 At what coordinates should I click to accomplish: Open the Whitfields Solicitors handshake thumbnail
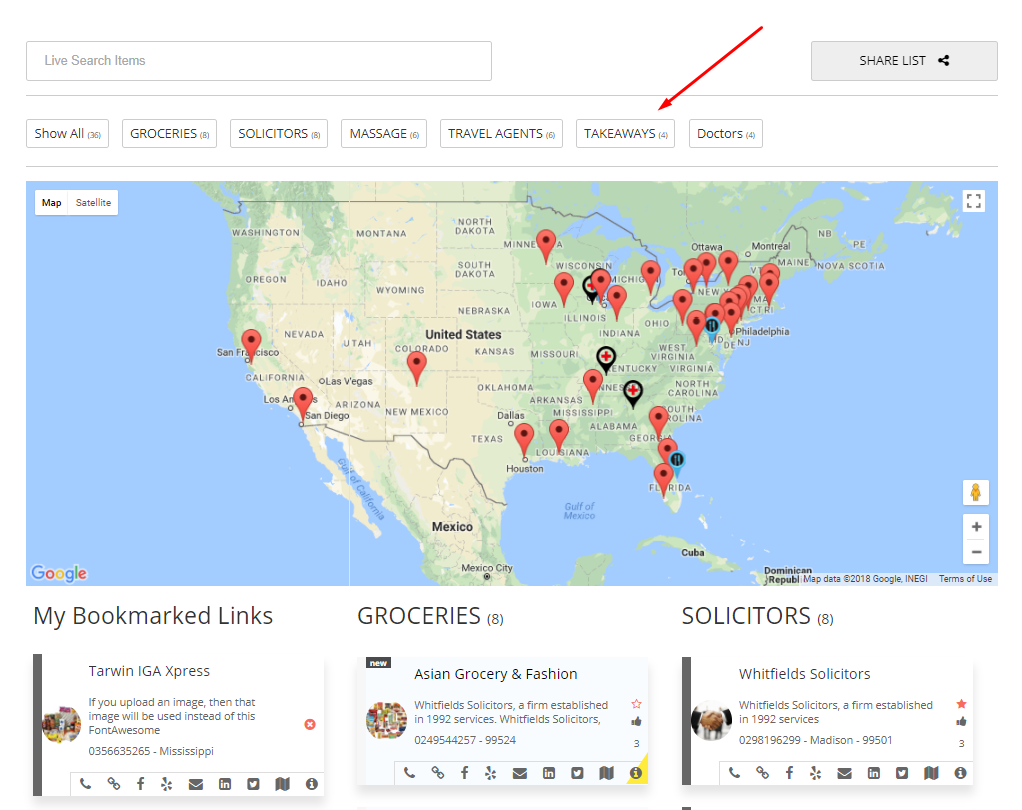click(x=711, y=721)
